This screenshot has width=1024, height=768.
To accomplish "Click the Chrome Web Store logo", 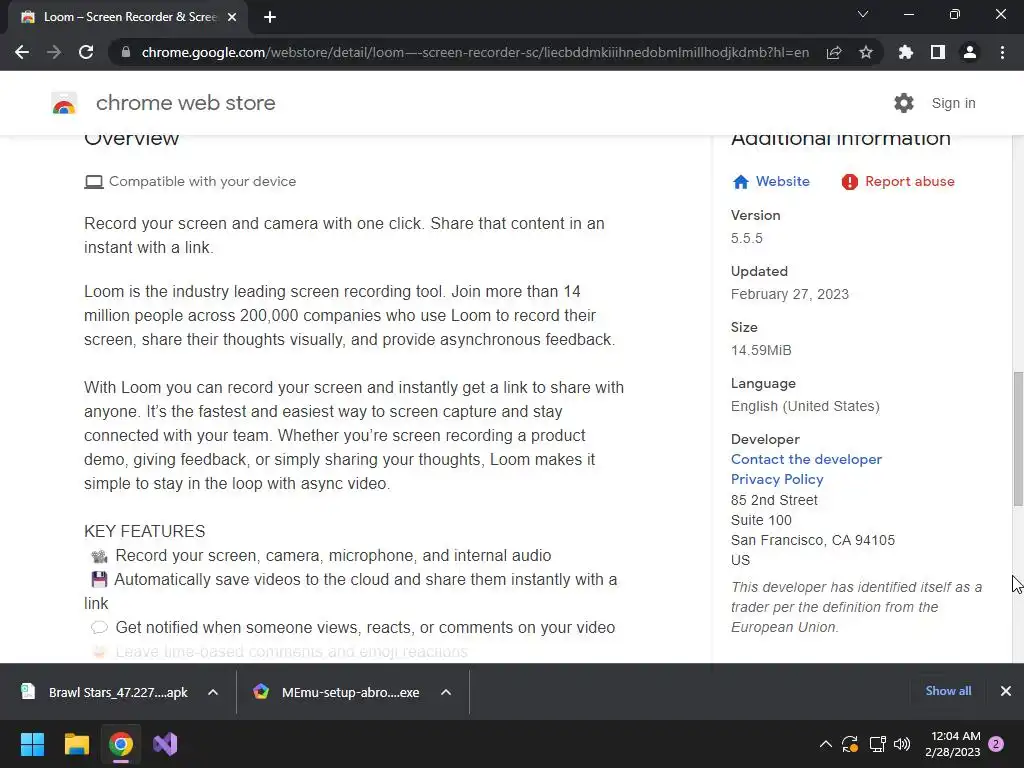I will point(64,103).
